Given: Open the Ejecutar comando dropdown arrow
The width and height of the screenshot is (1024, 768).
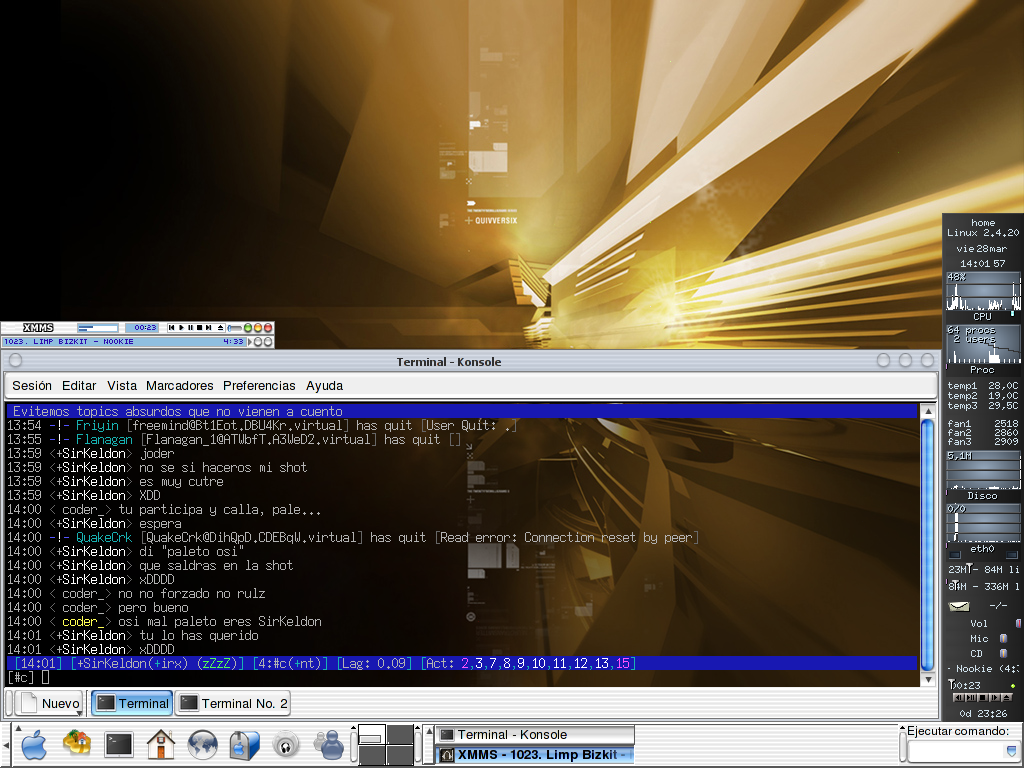Looking at the screenshot, I should click(1013, 752).
